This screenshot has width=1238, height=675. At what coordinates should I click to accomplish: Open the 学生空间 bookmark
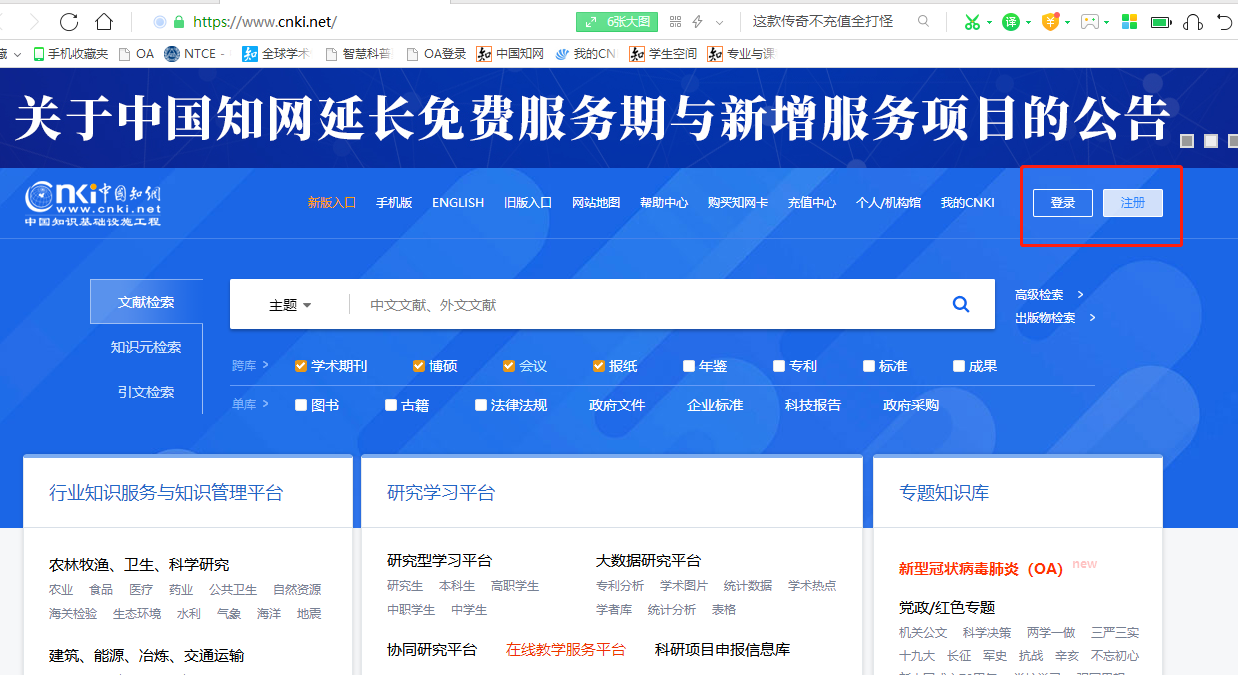point(663,54)
